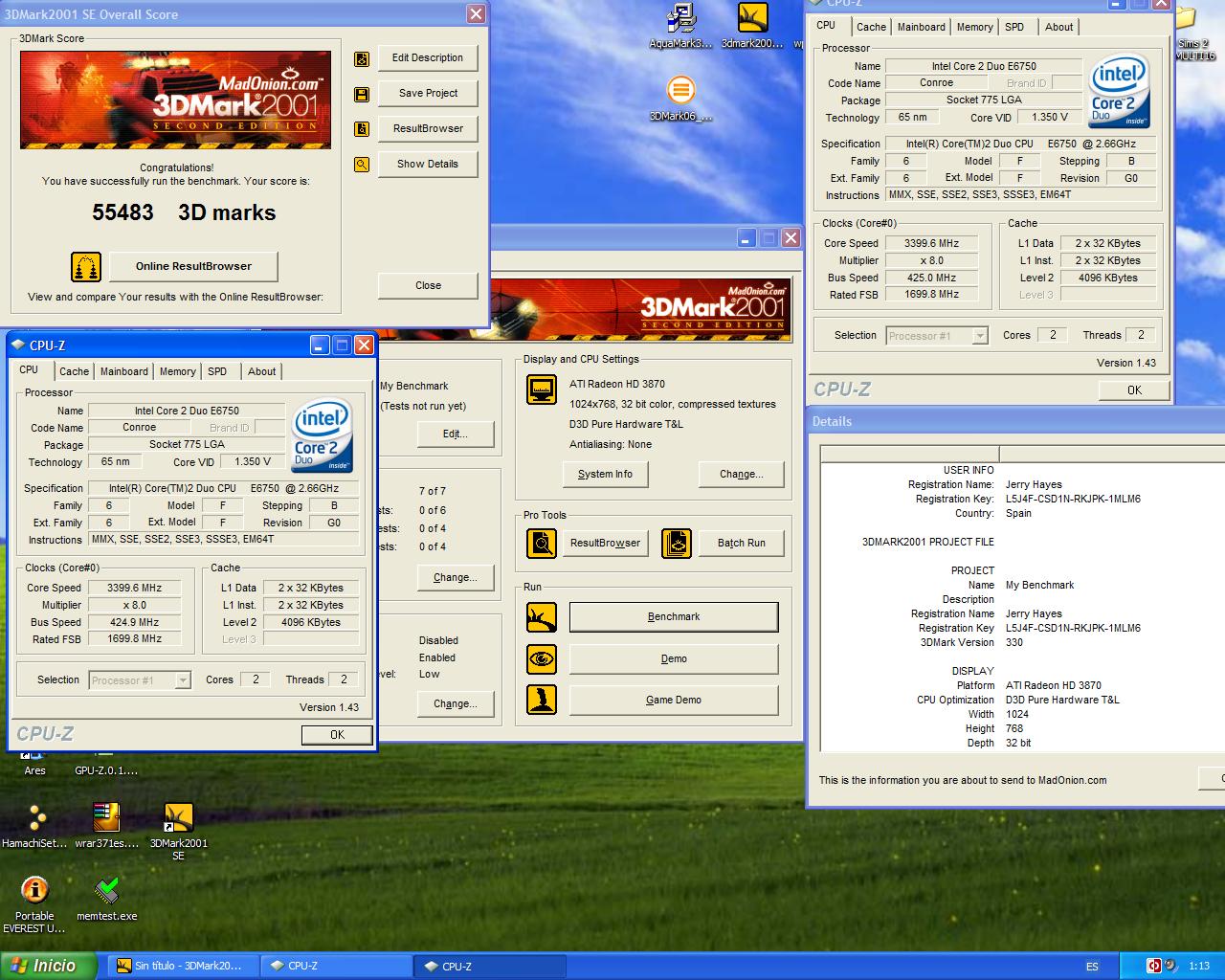Open the About tab in right CPU-Z

pyautogui.click(x=1059, y=27)
